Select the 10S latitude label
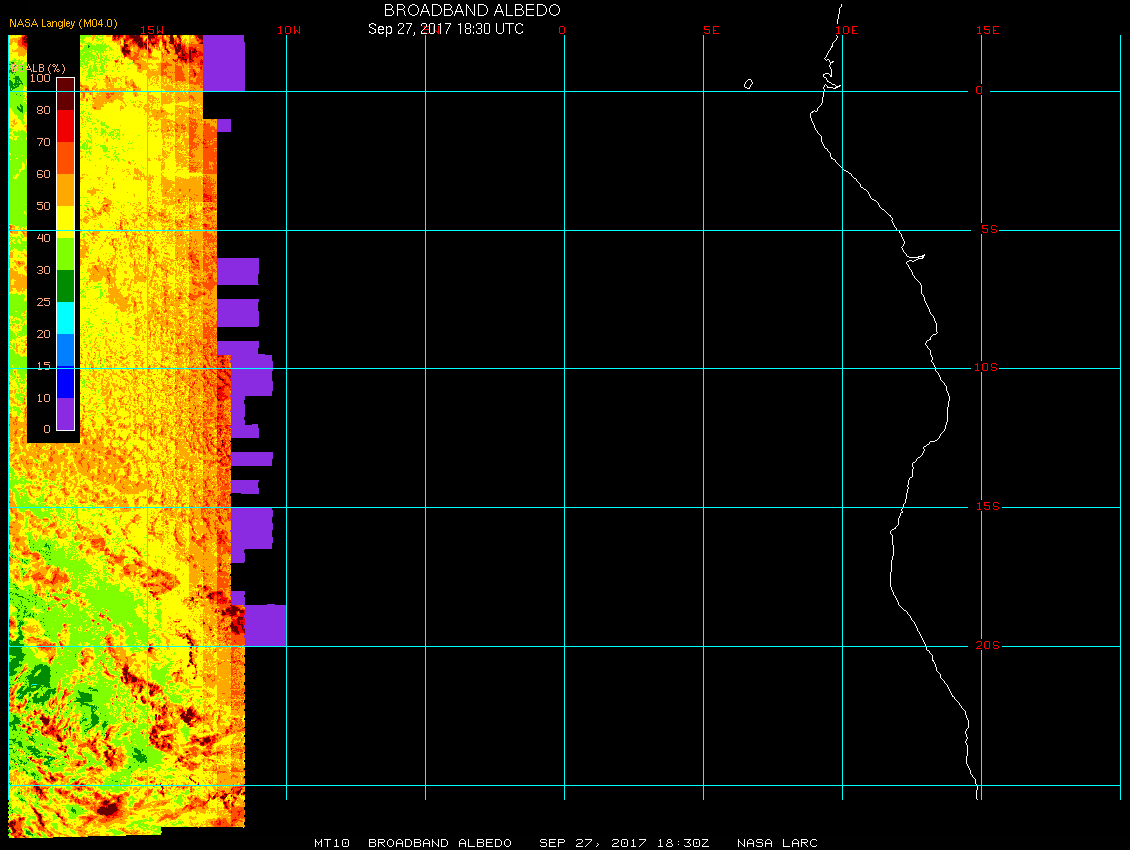The image size is (1130, 850). pyautogui.click(x=986, y=368)
